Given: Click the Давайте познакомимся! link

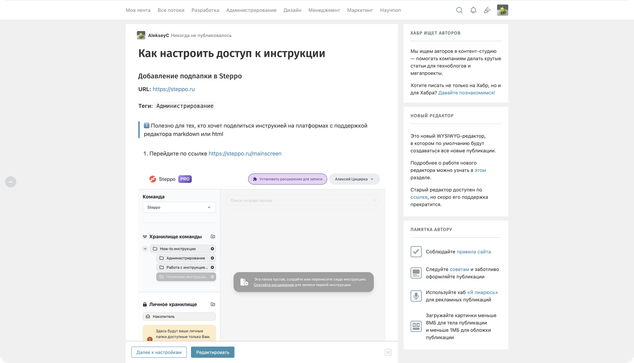Looking at the screenshot, I should click(x=467, y=93).
